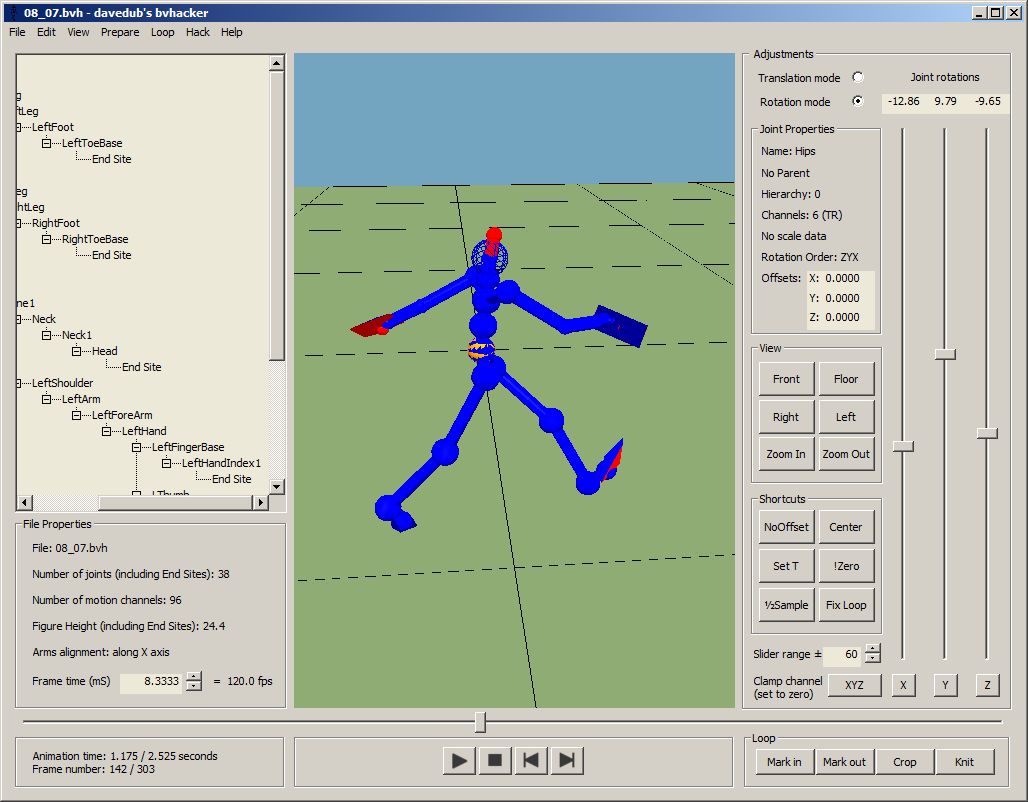This screenshot has width=1028, height=802.
Task: Click the Set T shortcut button
Action: point(786,566)
